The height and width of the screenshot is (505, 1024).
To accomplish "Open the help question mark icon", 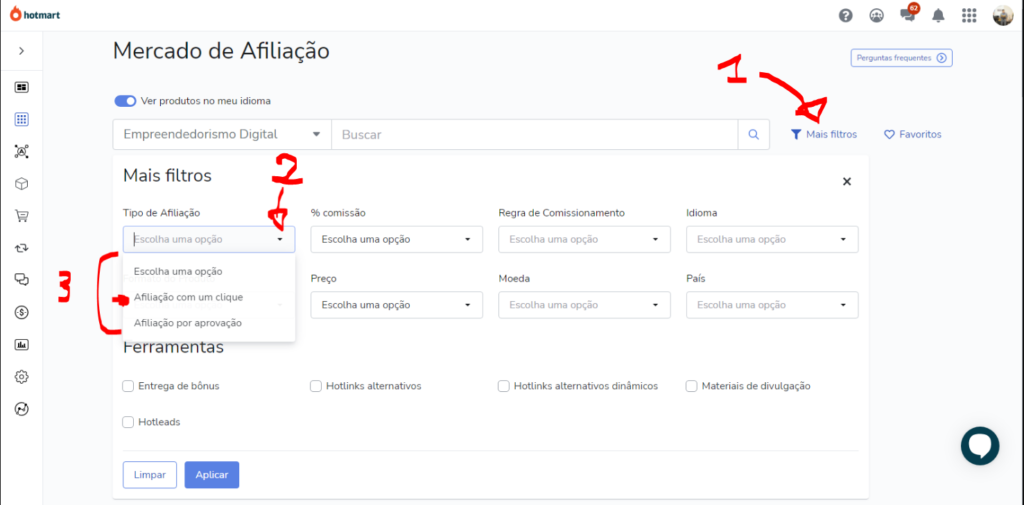I will [x=846, y=15].
